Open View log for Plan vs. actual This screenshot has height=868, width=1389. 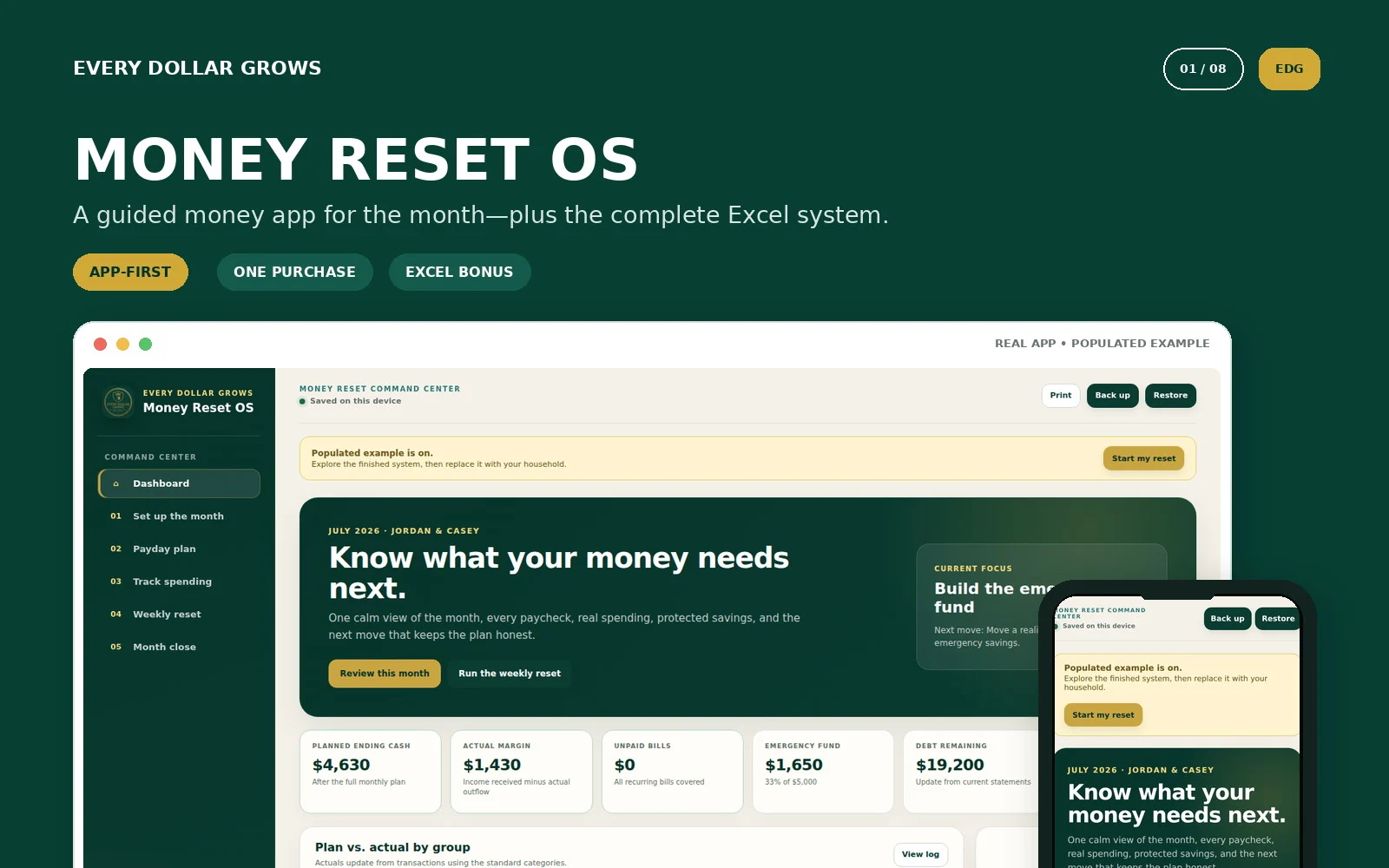pos(920,854)
